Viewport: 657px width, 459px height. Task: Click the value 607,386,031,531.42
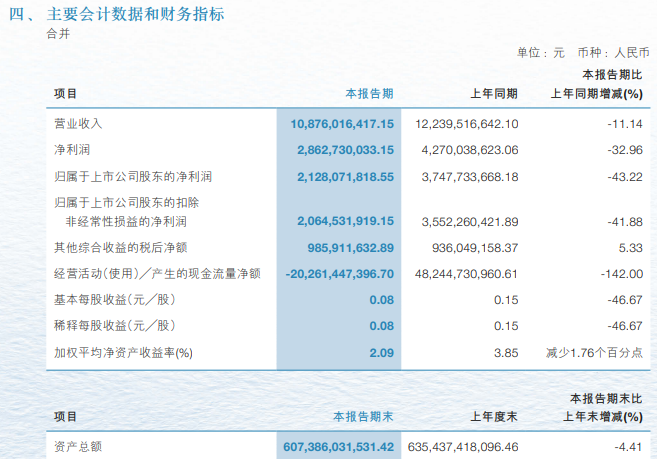pyautogui.click(x=339, y=447)
